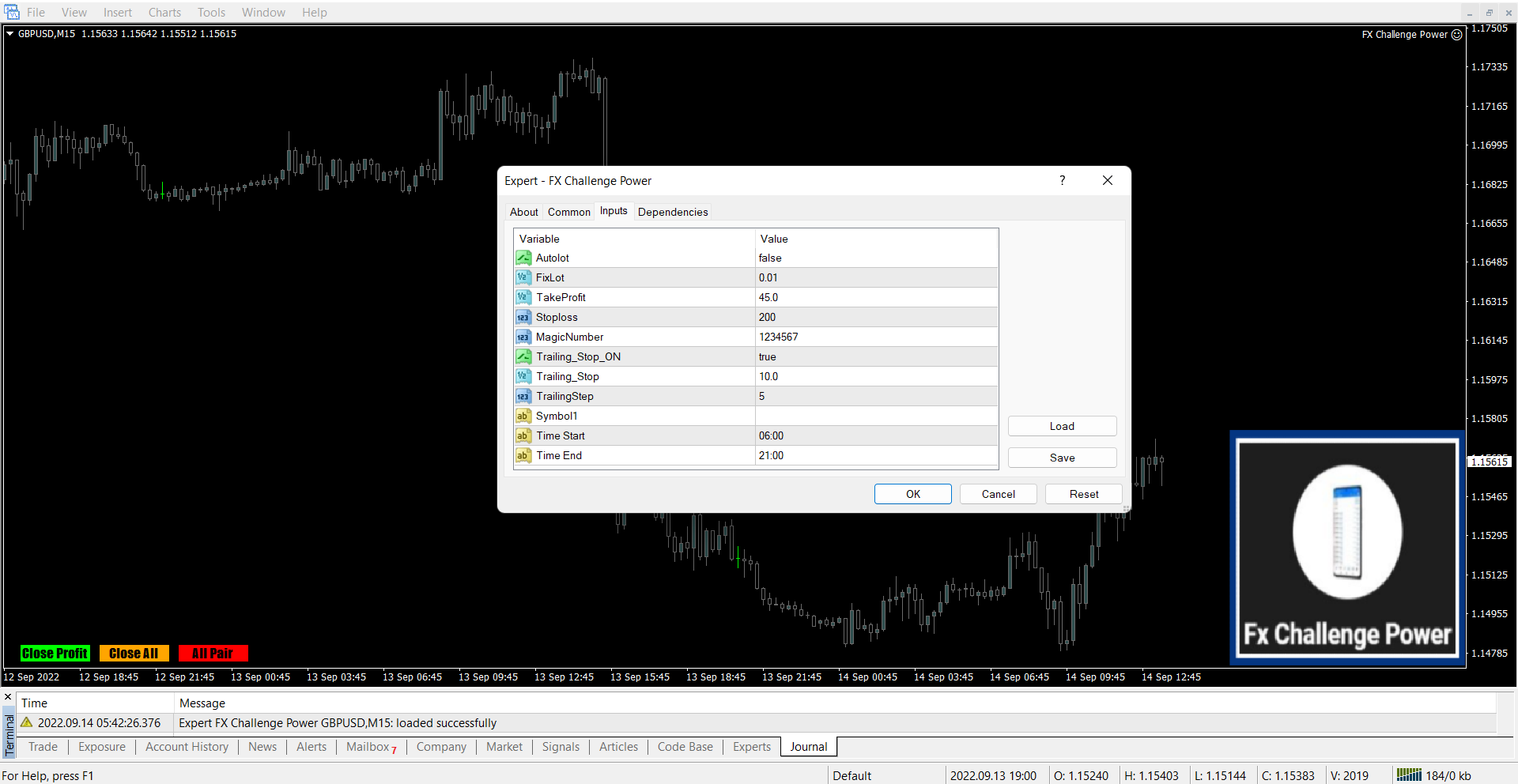This screenshot has height=784, width=1518.
Task: Click the Stoploss integer variable icon
Action: [x=523, y=317]
